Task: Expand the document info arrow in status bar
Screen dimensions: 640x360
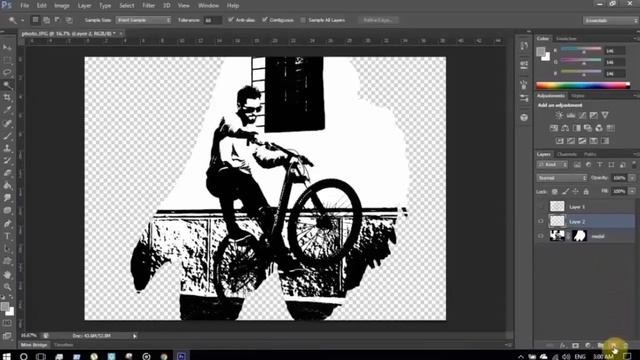Action: click(134, 336)
